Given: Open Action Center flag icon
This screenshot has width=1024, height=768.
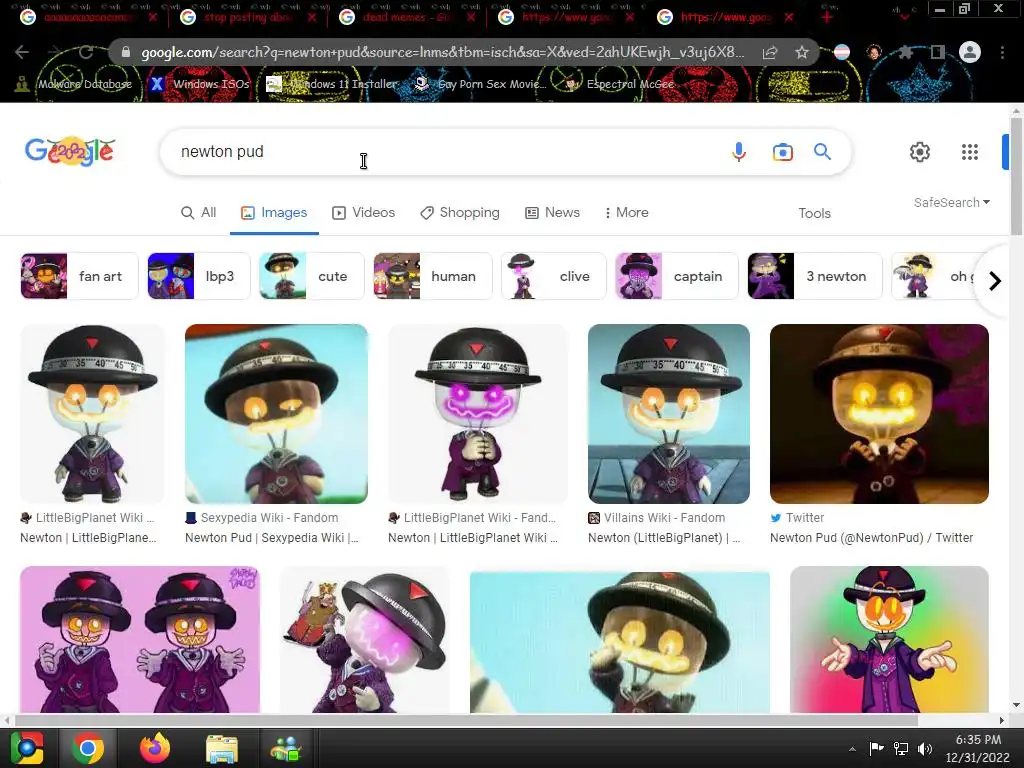Looking at the screenshot, I should (876, 748).
